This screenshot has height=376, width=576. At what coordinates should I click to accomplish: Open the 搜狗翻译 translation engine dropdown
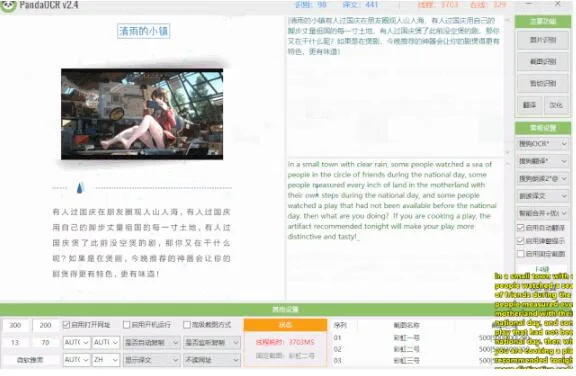click(x=543, y=161)
